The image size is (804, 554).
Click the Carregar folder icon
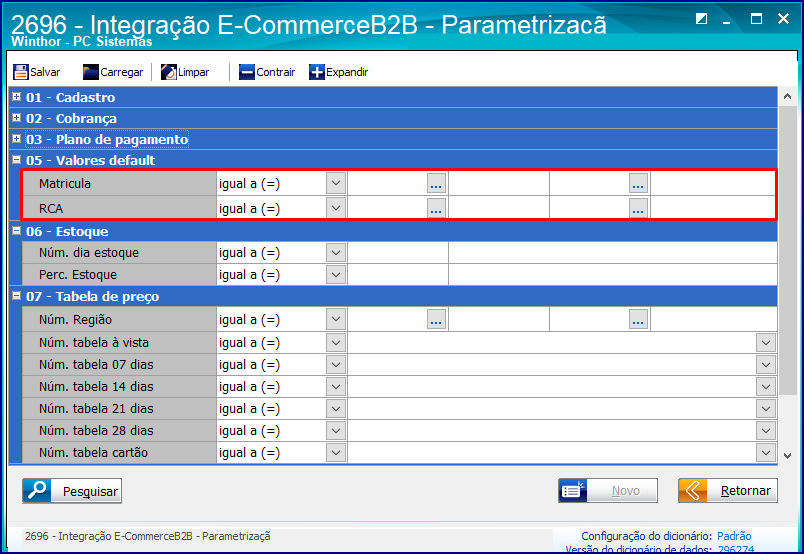pyautogui.click(x=91, y=72)
